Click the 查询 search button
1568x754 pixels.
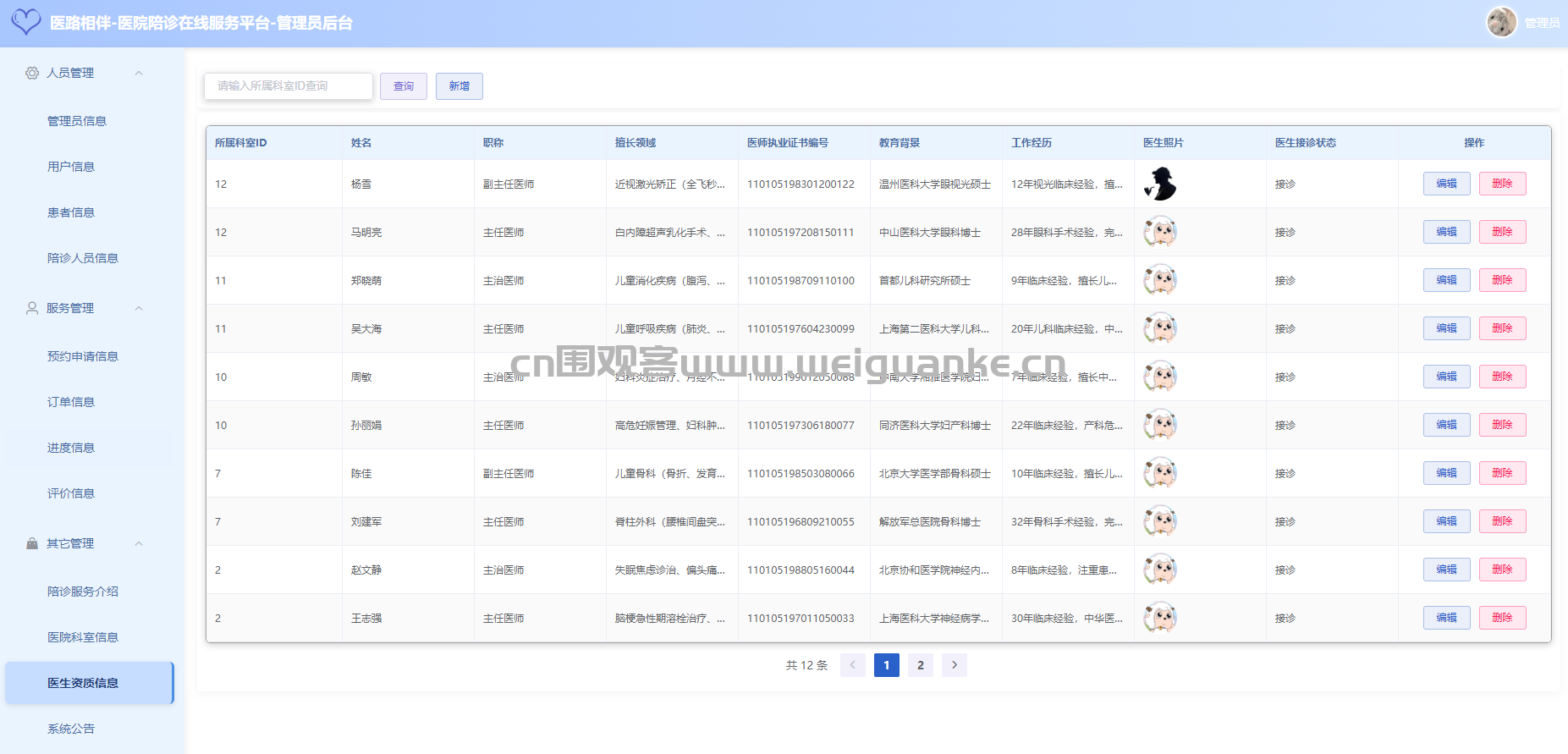click(404, 86)
